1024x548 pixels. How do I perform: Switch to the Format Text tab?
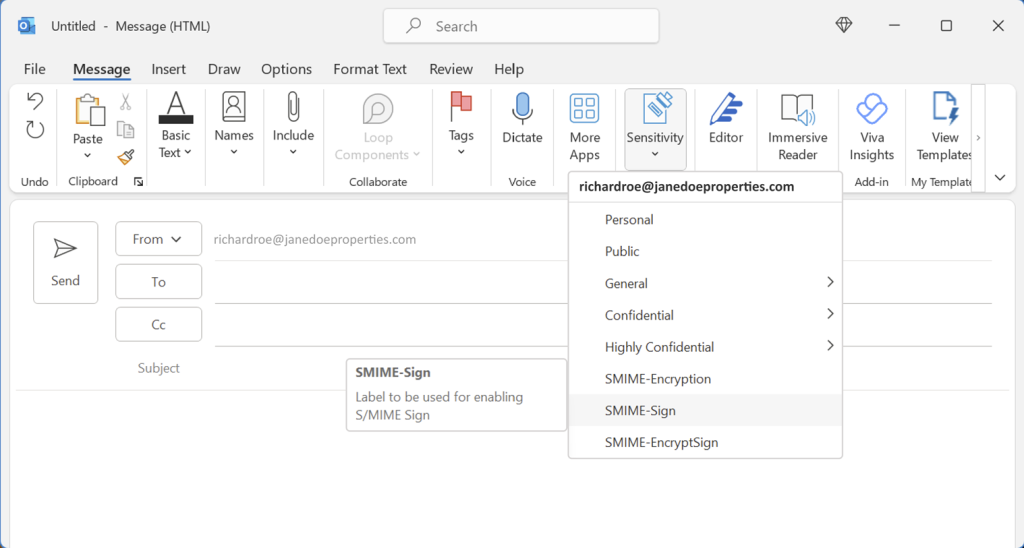(x=370, y=69)
